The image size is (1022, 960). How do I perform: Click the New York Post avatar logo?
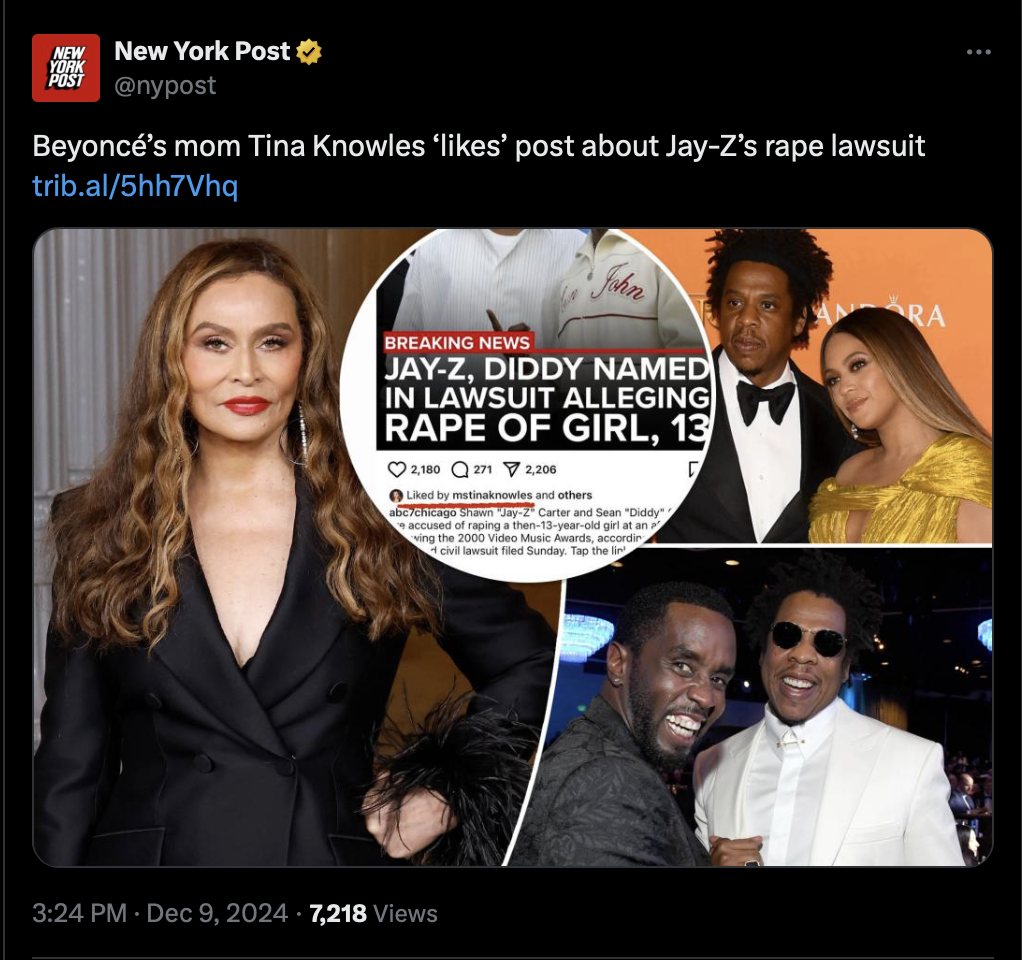pos(66,68)
